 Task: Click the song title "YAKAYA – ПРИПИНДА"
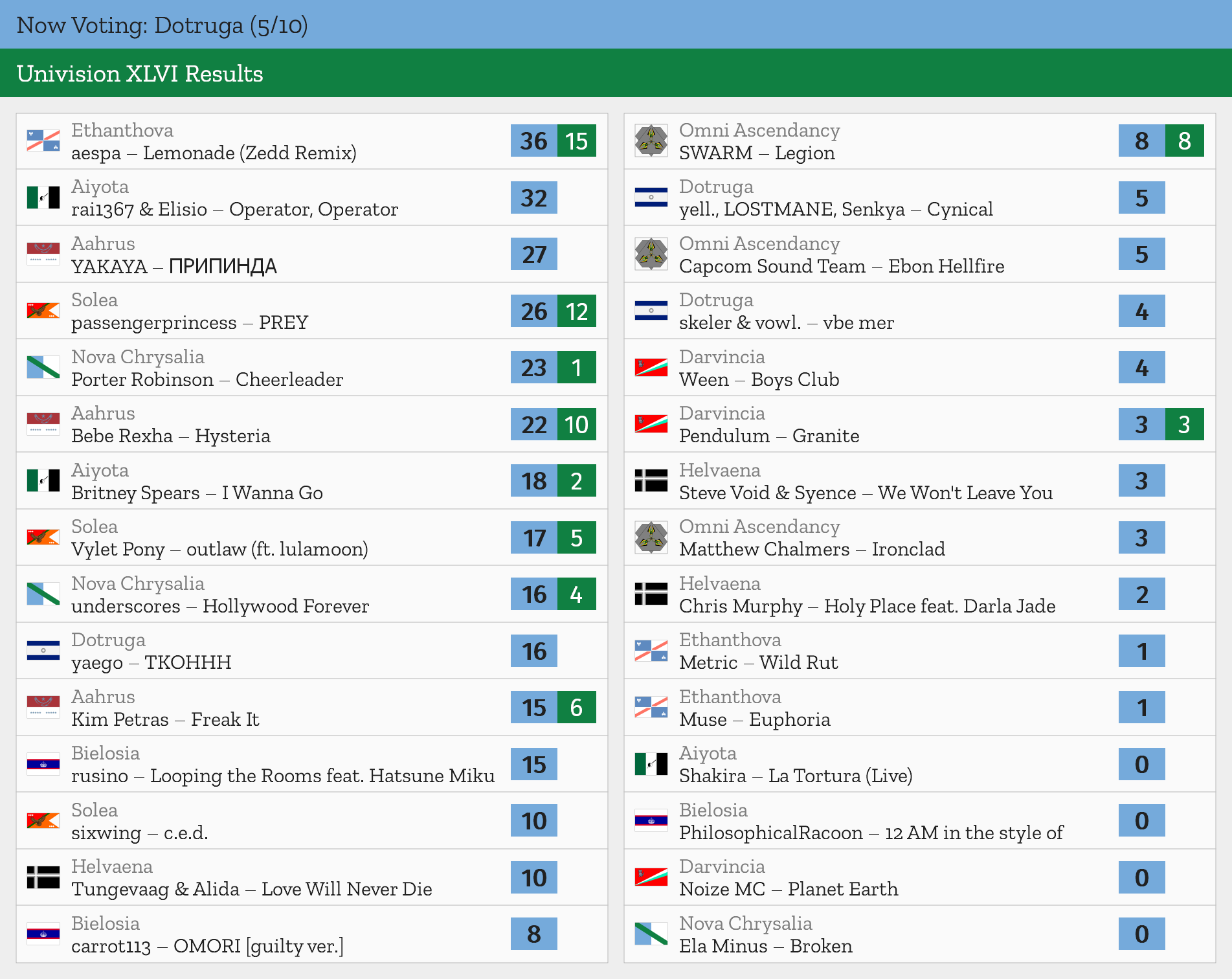[x=174, y=267]
